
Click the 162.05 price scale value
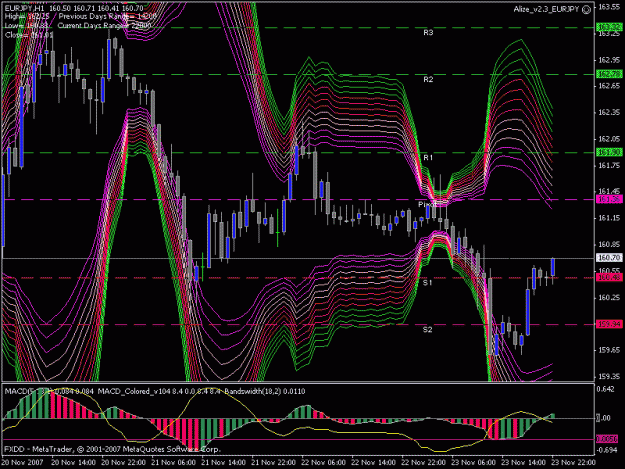click(x=609, y=139)
